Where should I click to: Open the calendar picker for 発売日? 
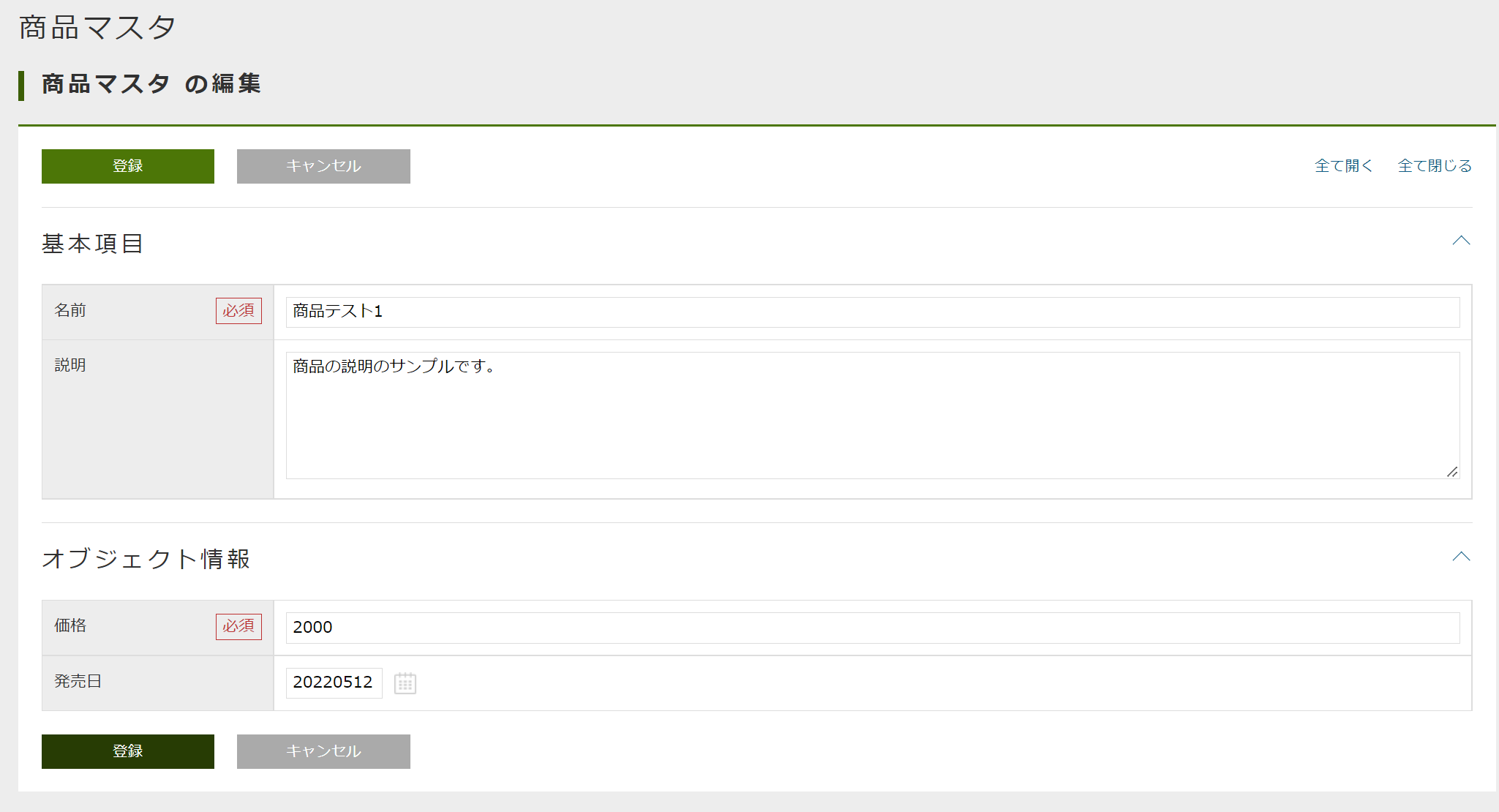click(x=406, y=683)
